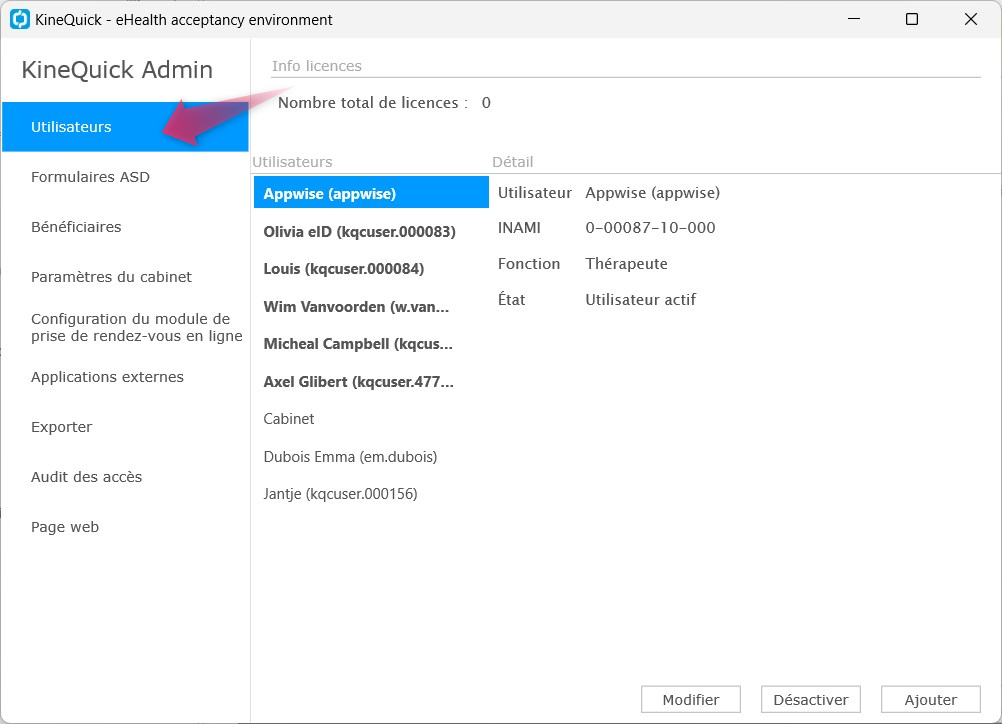The image size is (1002, 724).
Task: Click the Utilisateur actif state value
Action: pyautogui.click(x=640, y=299)
